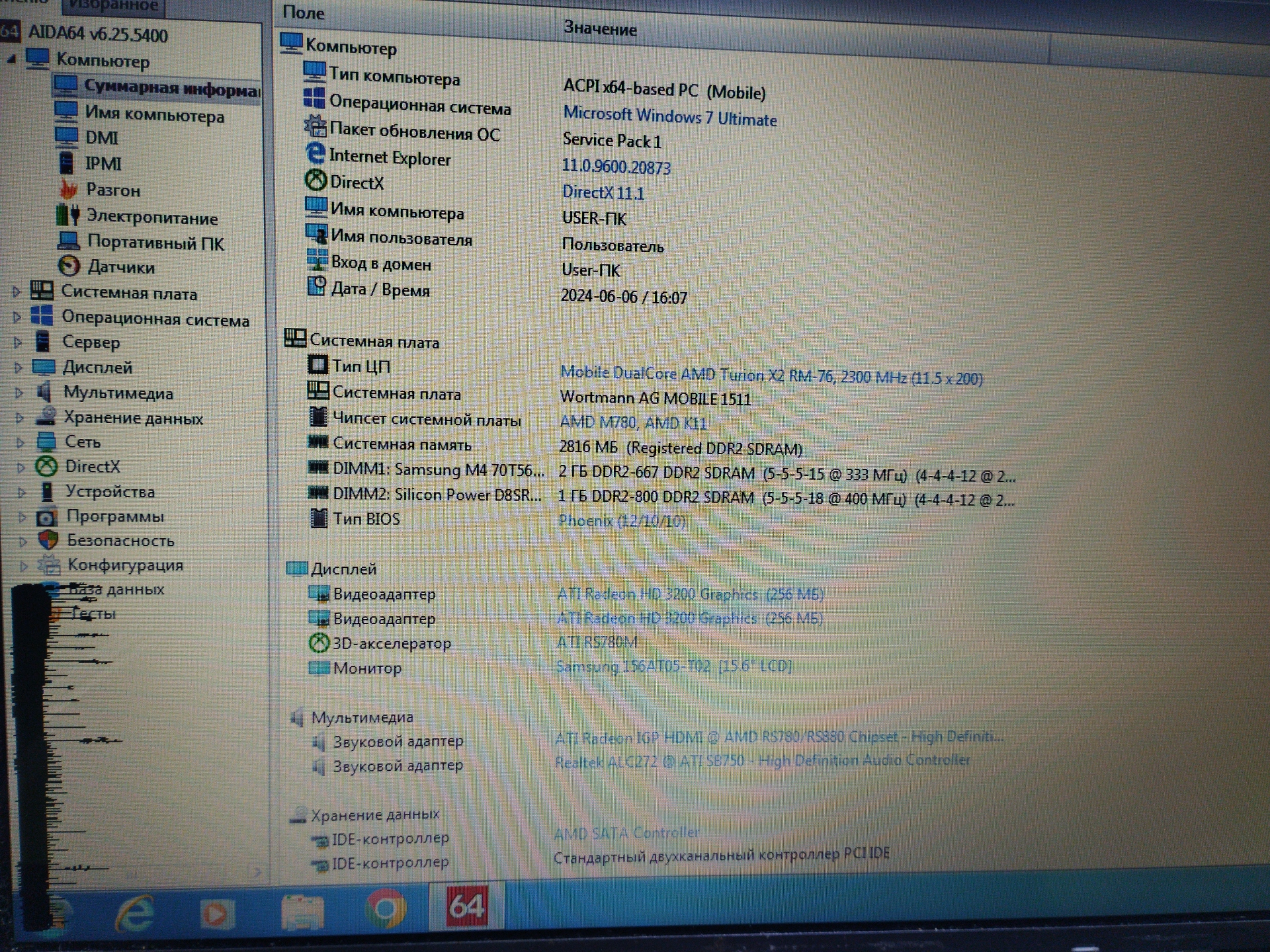Screen dimensions: 1270x952
Task: Click the Конфигурация gear icon in sidebar
Action: coord(49,564)
